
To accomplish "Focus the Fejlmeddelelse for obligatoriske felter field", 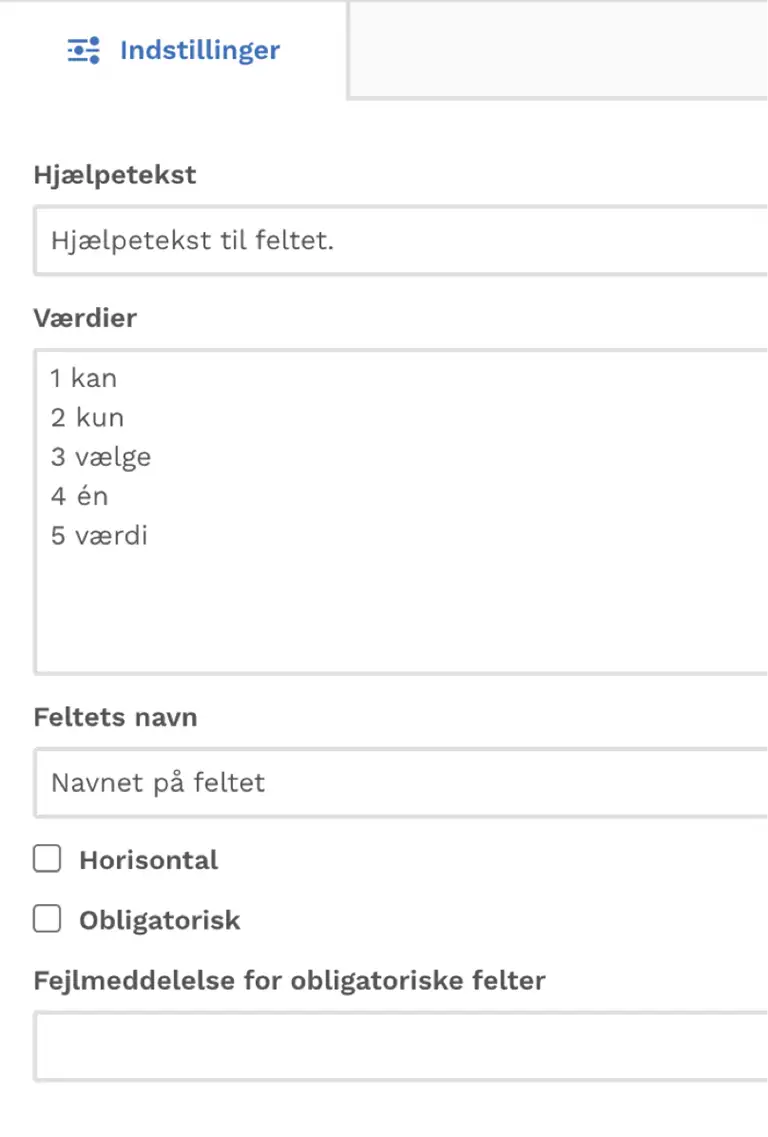I will click(x=401, y=1046).
